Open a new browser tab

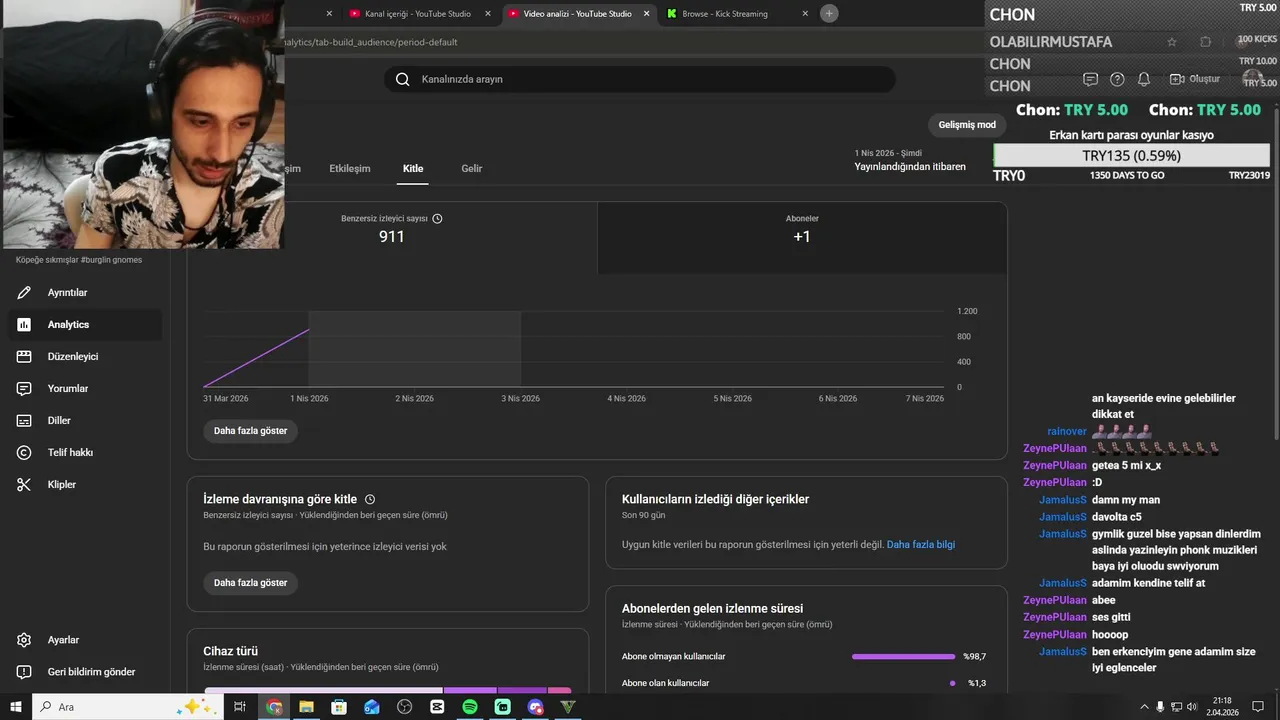coord(829,13)
